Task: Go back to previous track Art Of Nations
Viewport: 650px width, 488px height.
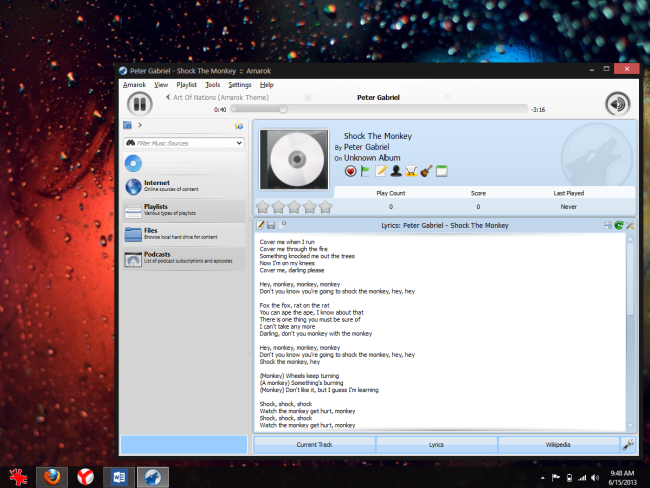Action: pos(217,97)
